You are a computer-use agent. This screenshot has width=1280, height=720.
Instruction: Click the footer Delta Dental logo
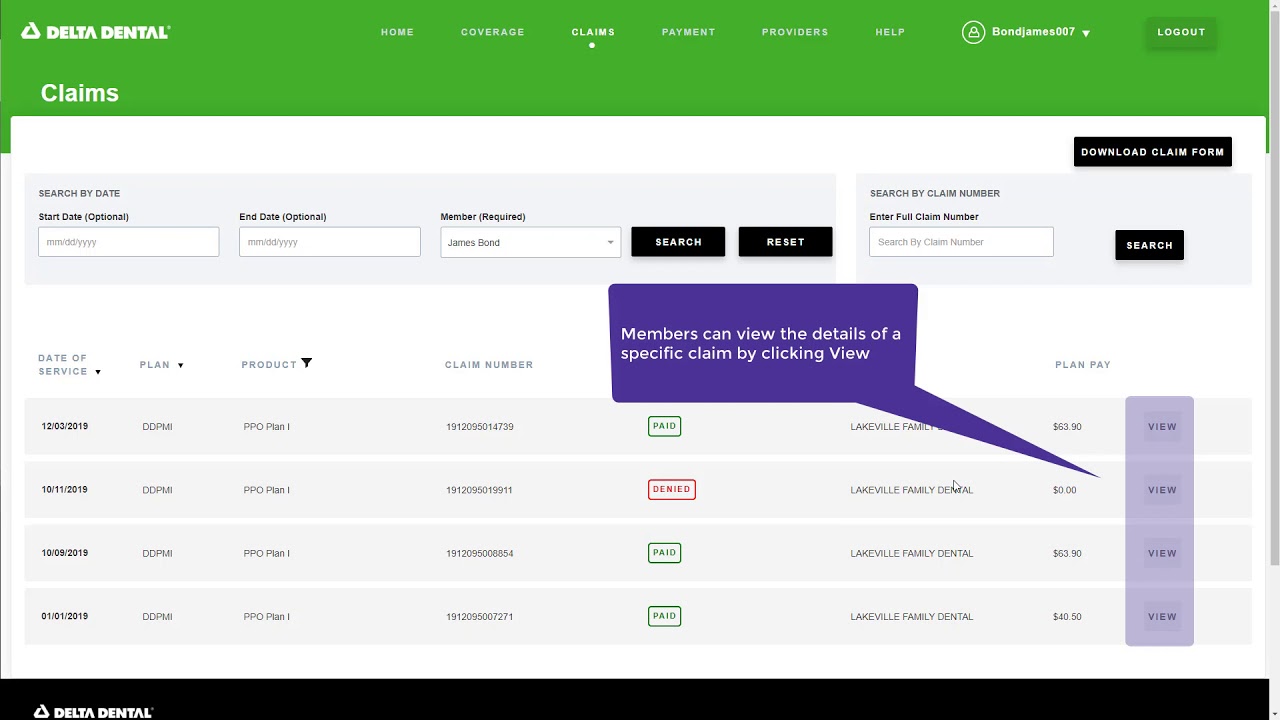[x=94, y=712]
